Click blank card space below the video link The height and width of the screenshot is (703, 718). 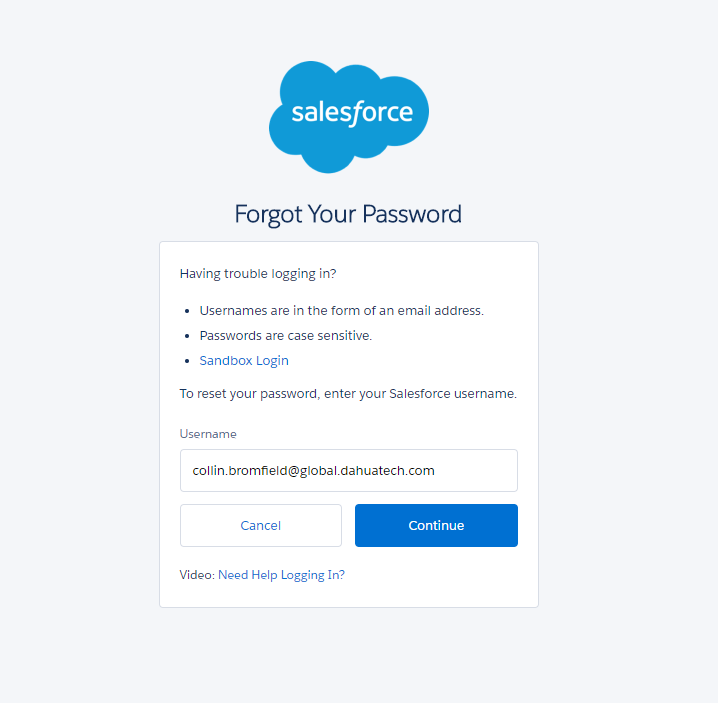pos(348,595)
